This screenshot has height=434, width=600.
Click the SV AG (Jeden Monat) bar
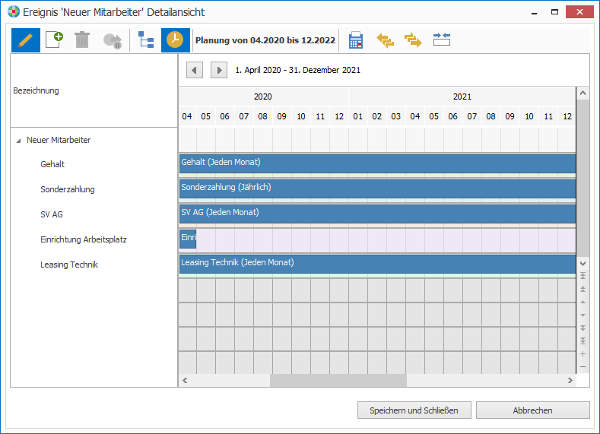[x=378, y=214]
